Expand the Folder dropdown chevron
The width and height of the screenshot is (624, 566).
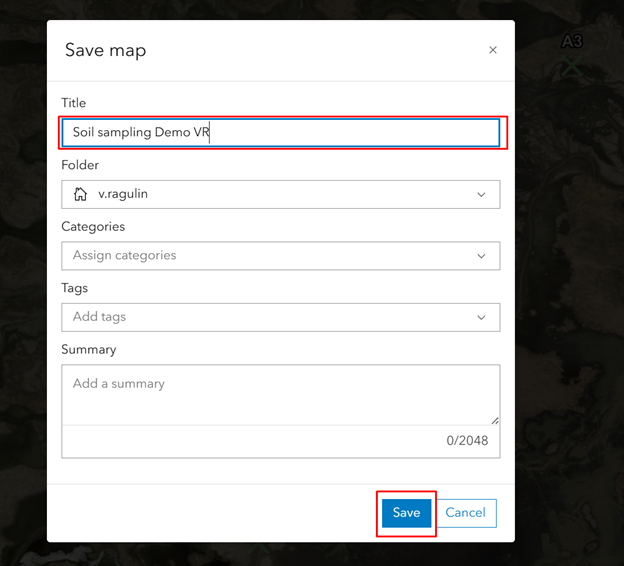(x=482, y=195)
